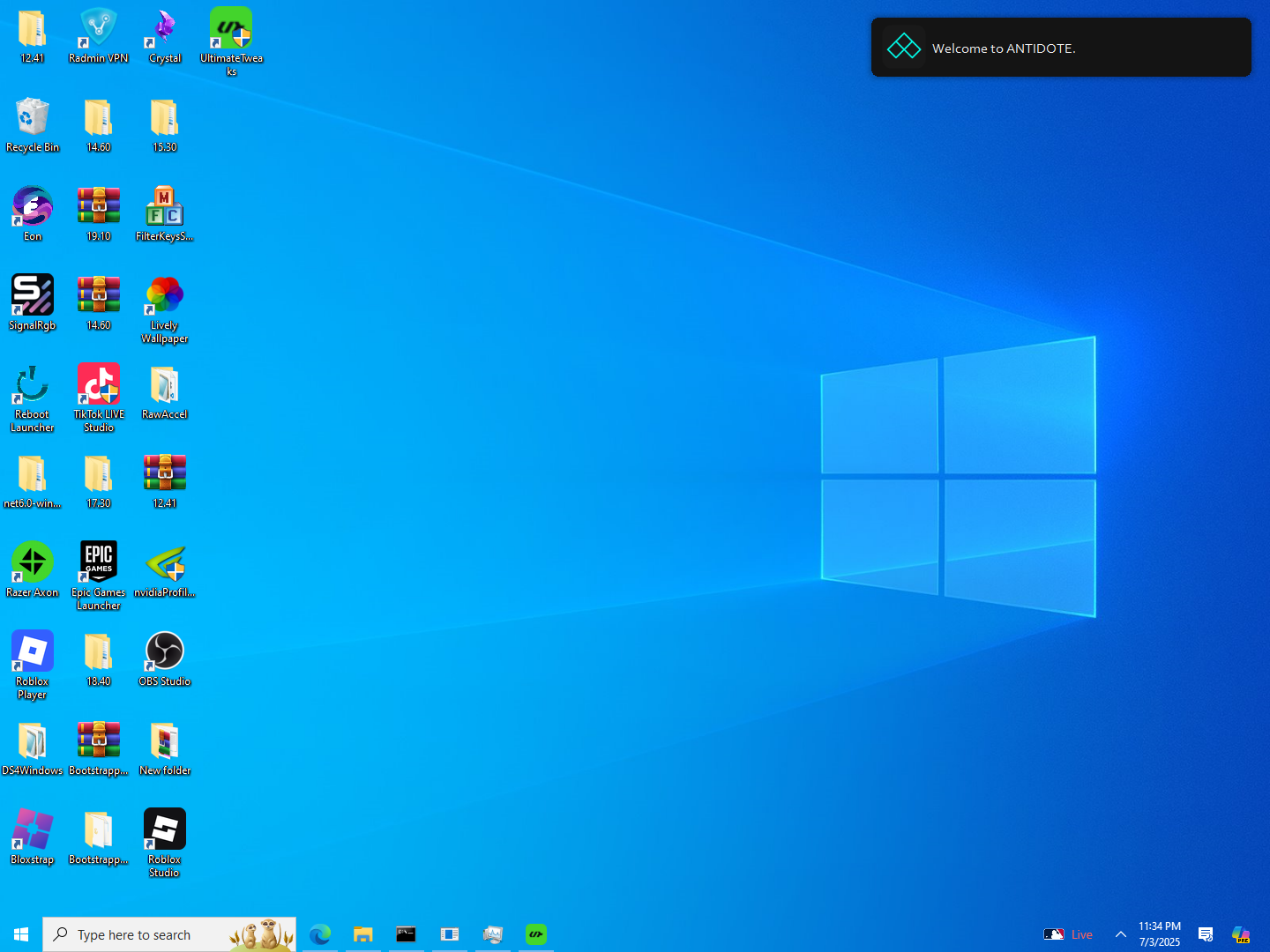This screenshot has height=952, width=1270.
Task: Select the Roblox Studio shortcut
Action: pyautogui.click(x=164, y=830)
